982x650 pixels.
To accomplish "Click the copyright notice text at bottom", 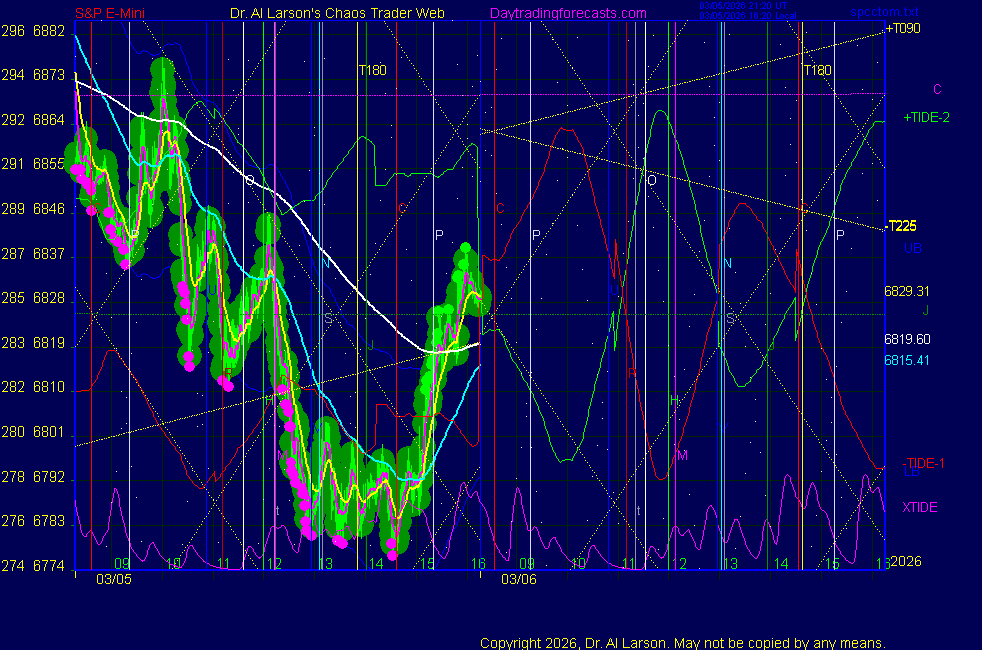I will coord(682,642).
